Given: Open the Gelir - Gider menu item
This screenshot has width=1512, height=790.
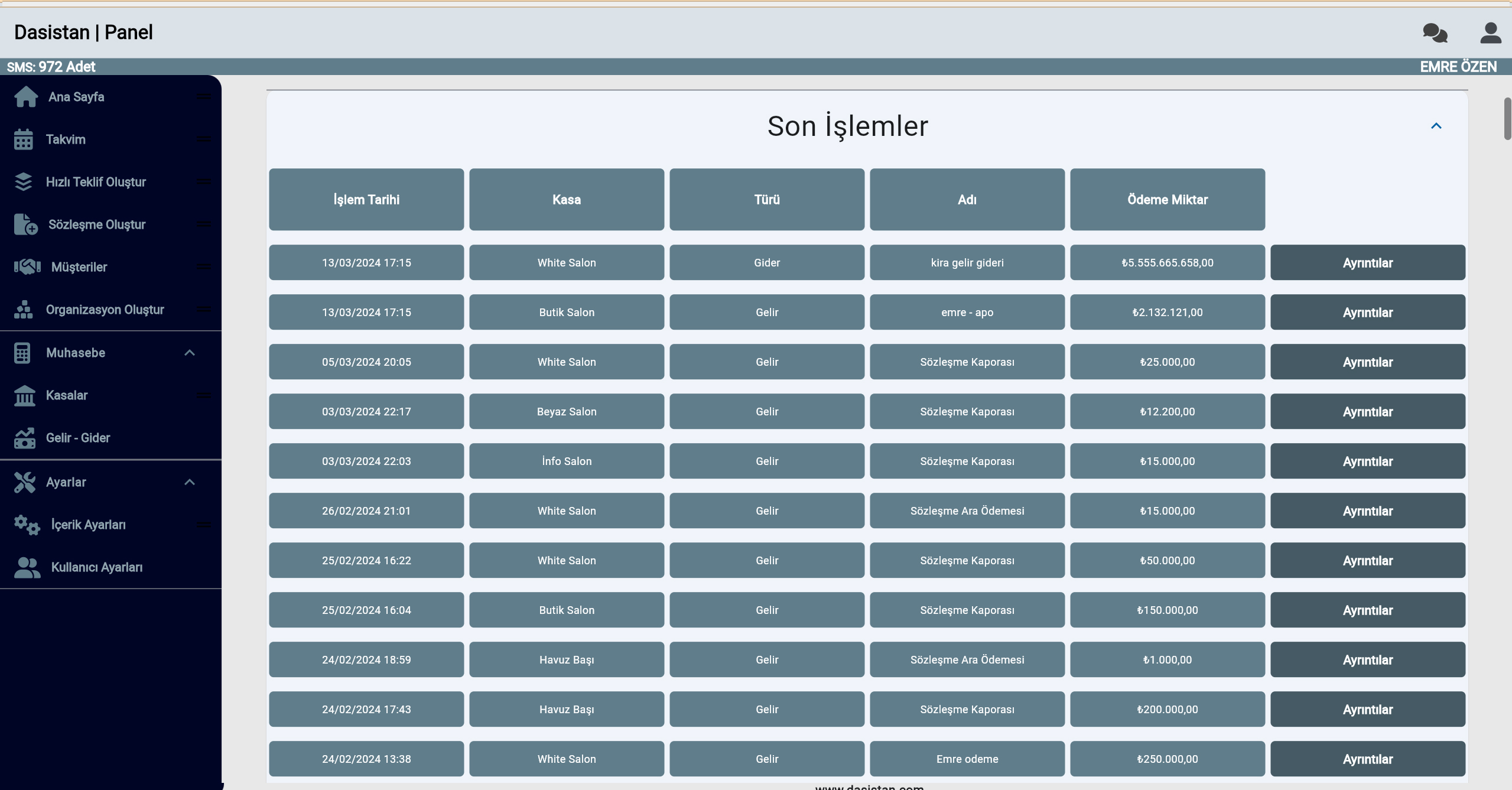Looking at the screenshot, I should click(78, 438).
